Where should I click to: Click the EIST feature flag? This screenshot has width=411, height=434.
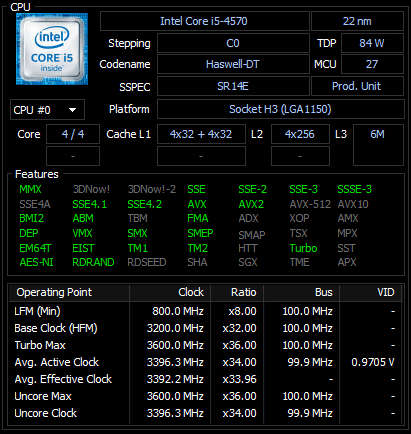tap(84, 248)
